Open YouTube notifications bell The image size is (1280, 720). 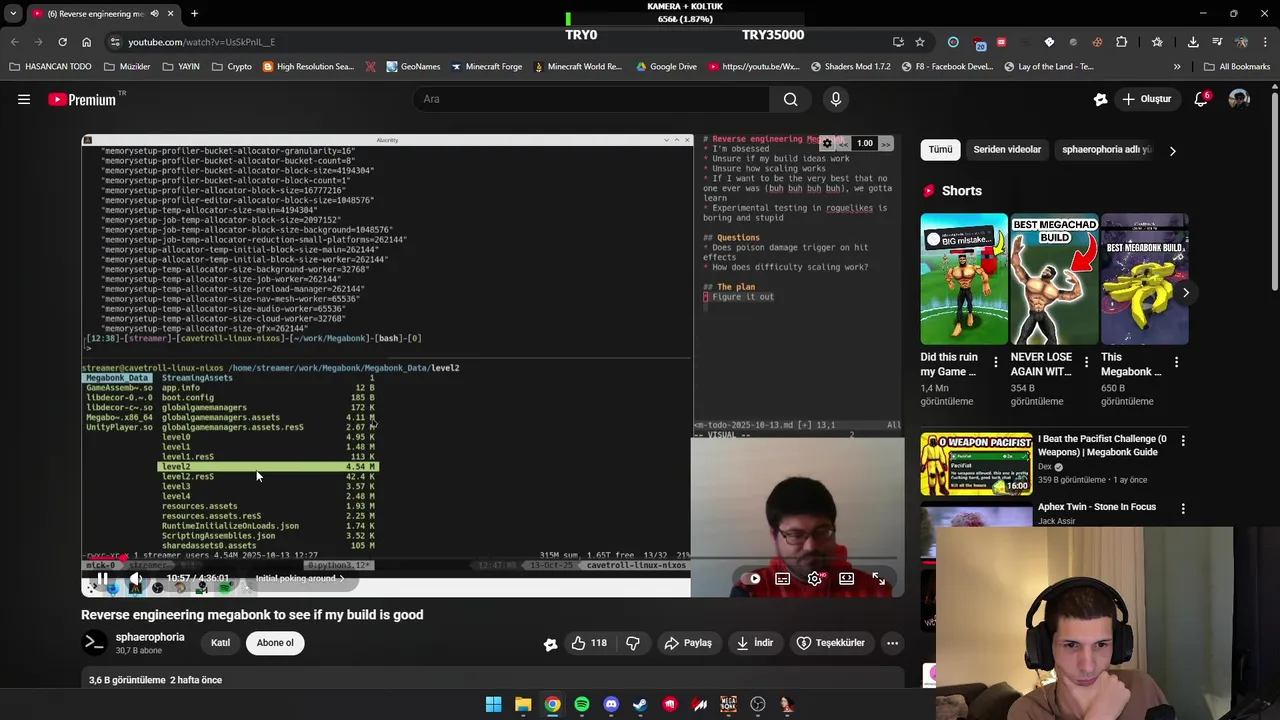(x=1201, y=99)
